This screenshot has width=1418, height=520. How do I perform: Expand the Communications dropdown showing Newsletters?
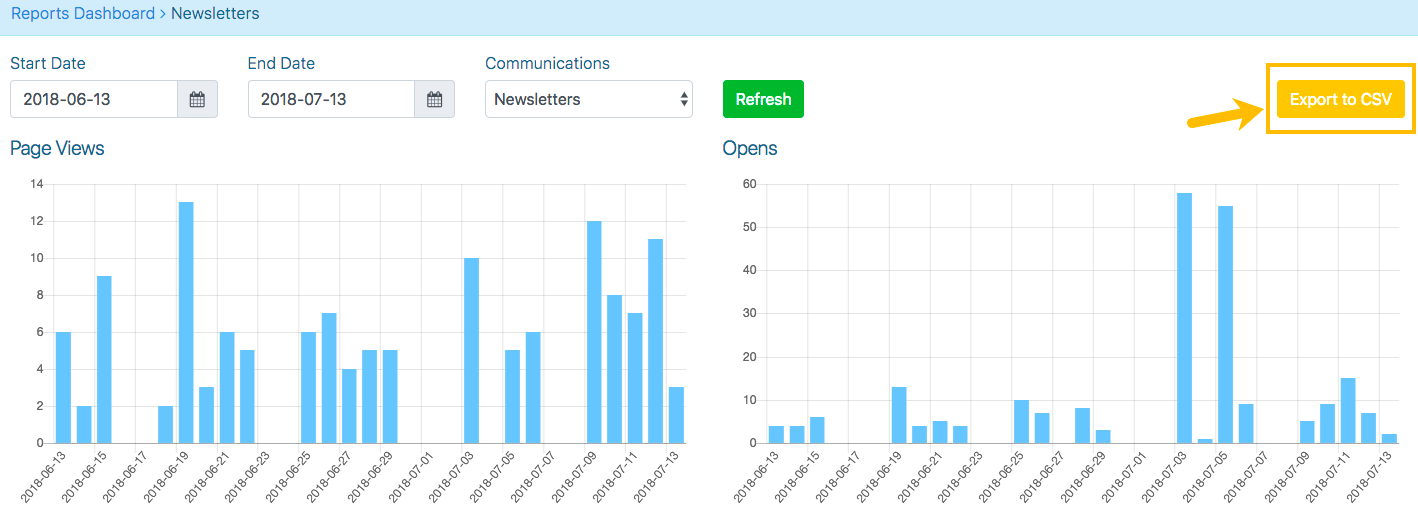coord(589,99)
